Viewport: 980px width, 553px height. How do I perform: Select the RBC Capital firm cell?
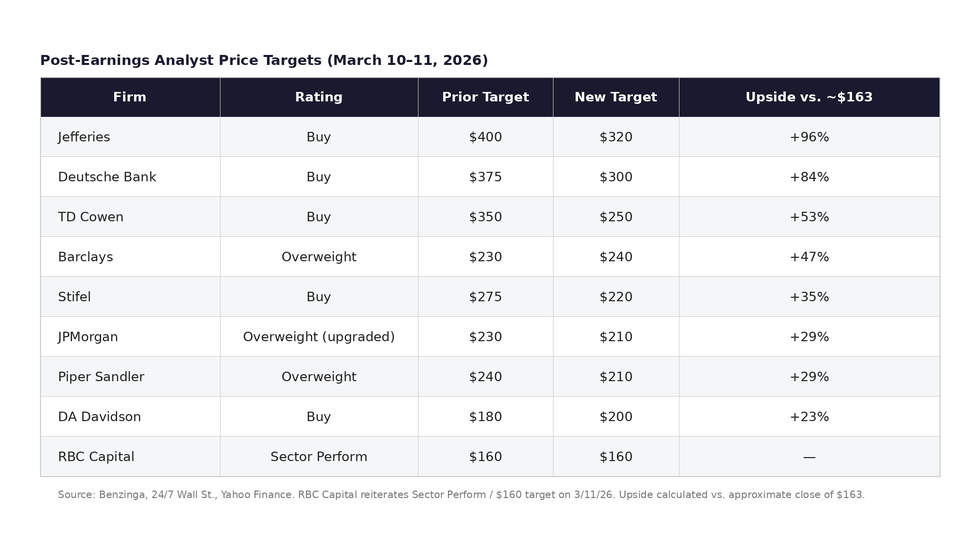[96, 457]
